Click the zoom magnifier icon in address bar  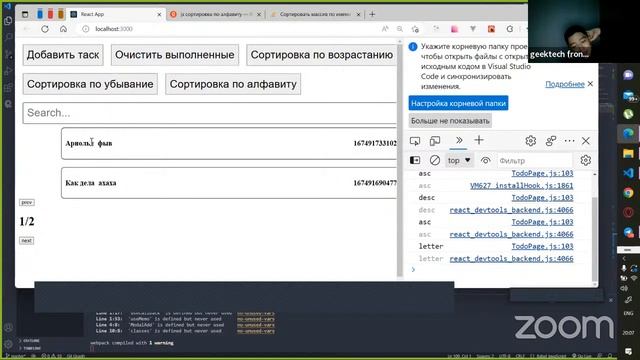pyautogui.click(x=400, y=29)
